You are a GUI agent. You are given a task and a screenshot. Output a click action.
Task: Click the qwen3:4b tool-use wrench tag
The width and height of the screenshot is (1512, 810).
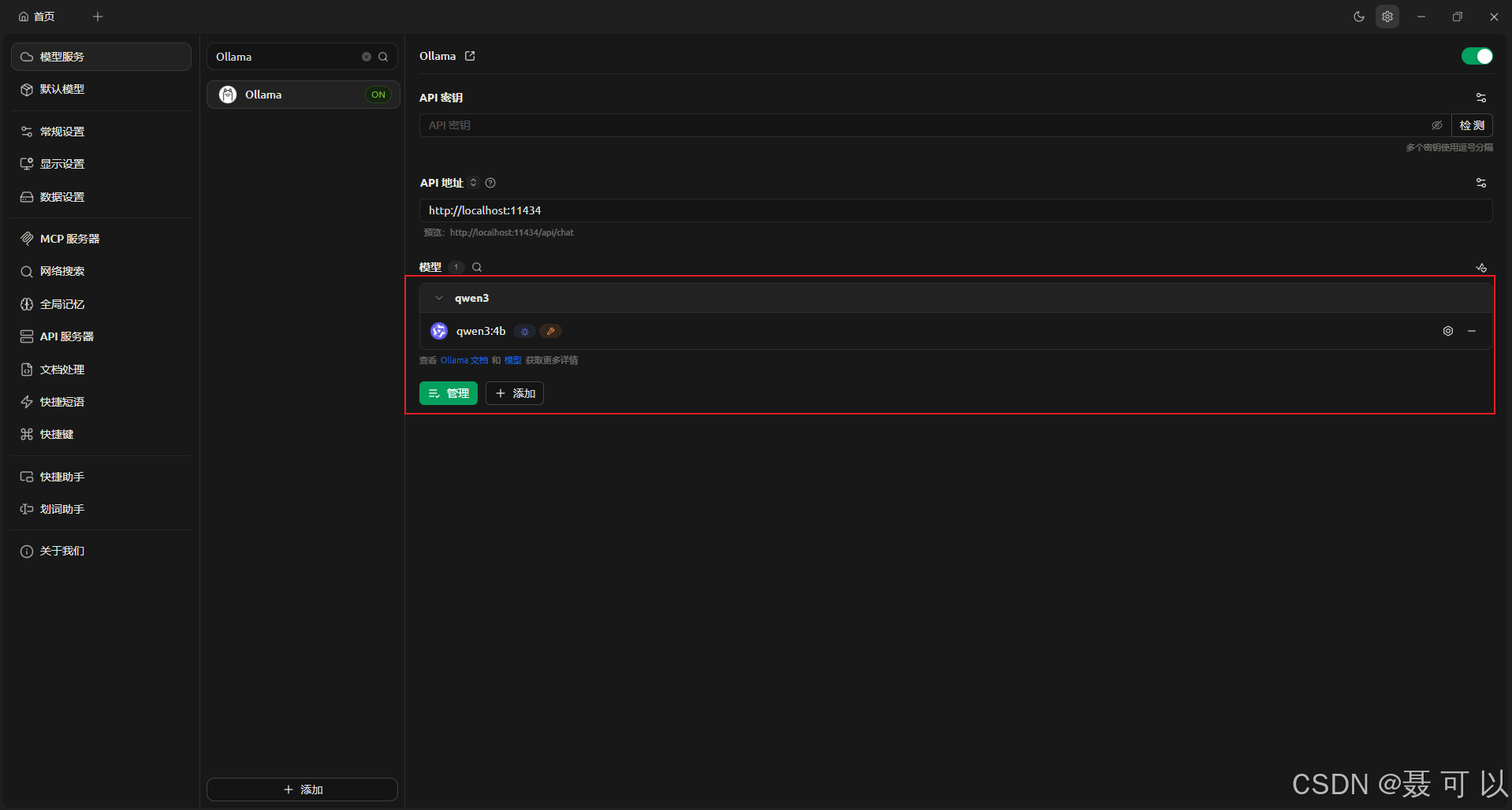click(x=550, y=331)
